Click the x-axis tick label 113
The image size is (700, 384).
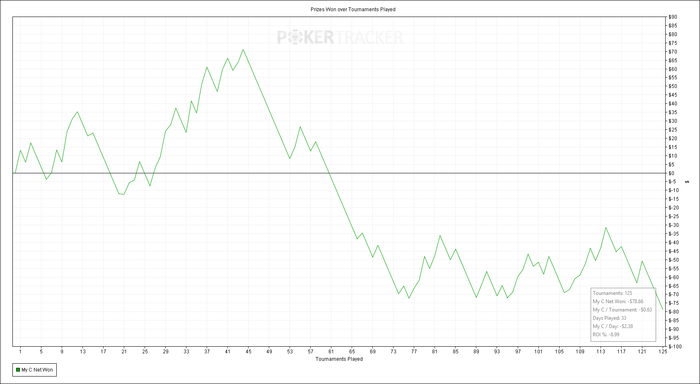coord(600,352)
